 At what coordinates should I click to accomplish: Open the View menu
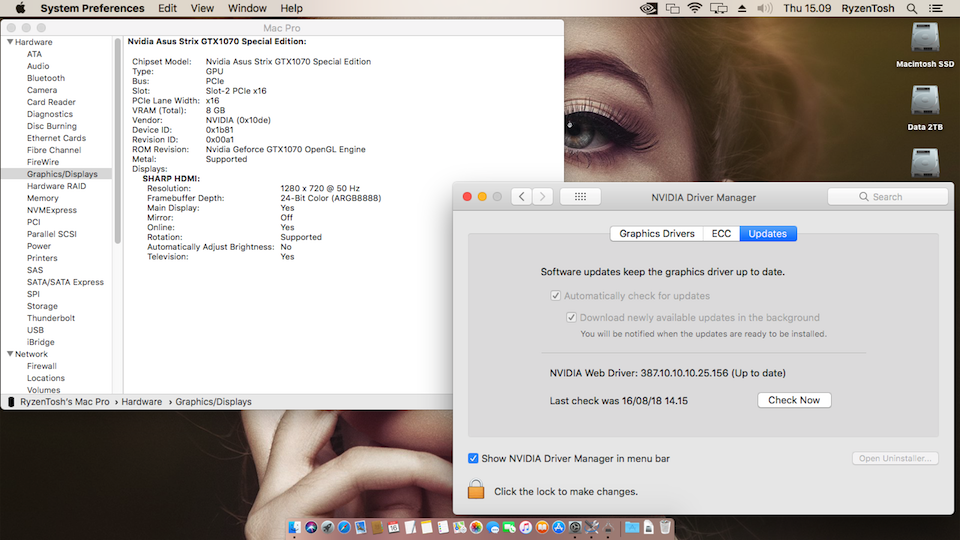pos(202,8)
